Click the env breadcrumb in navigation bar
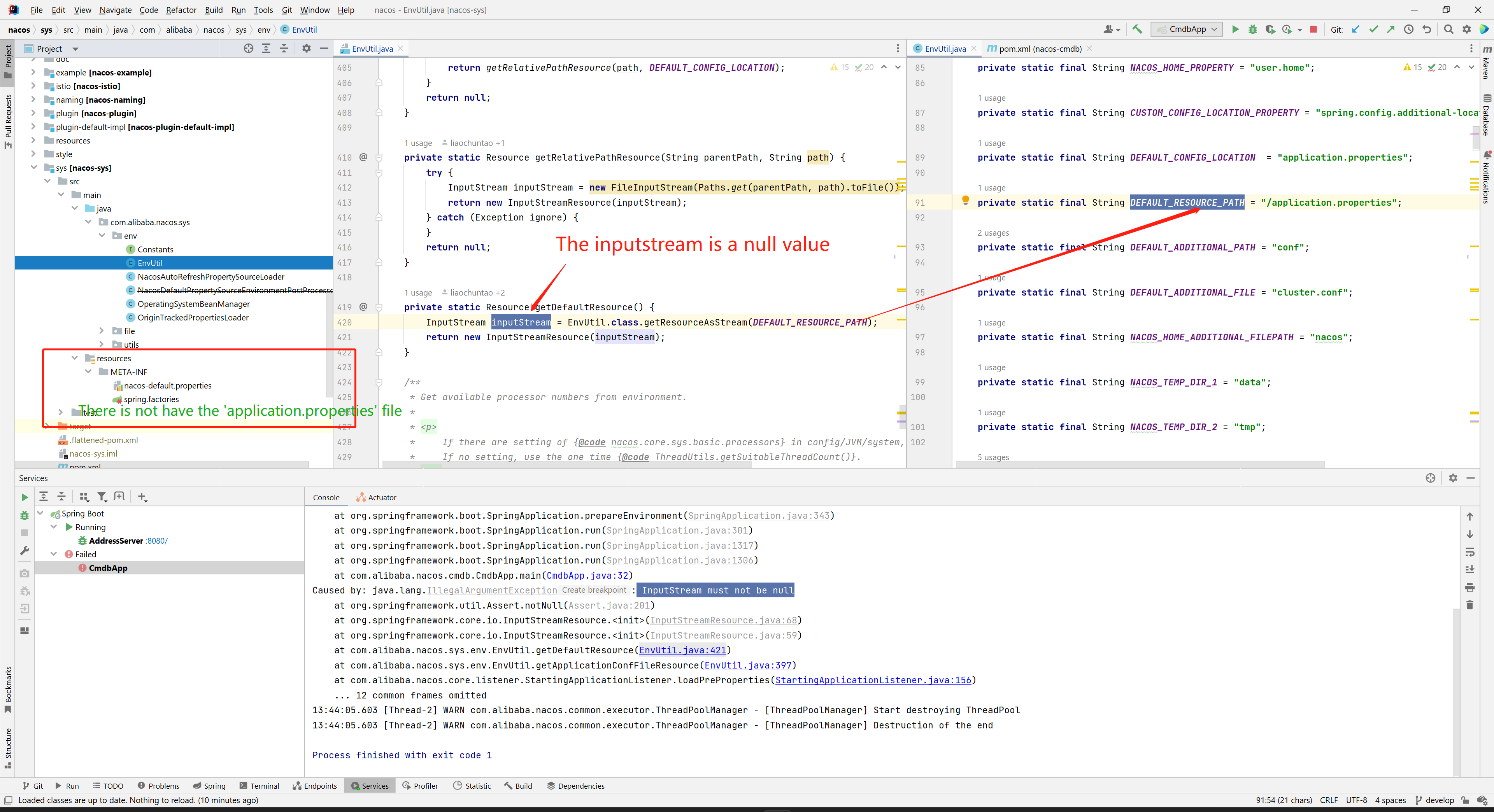 coord(264,30)
